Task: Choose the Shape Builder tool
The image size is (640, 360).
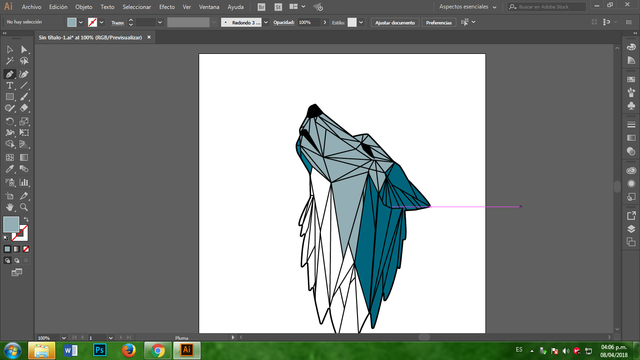Action: click(9, 144)
